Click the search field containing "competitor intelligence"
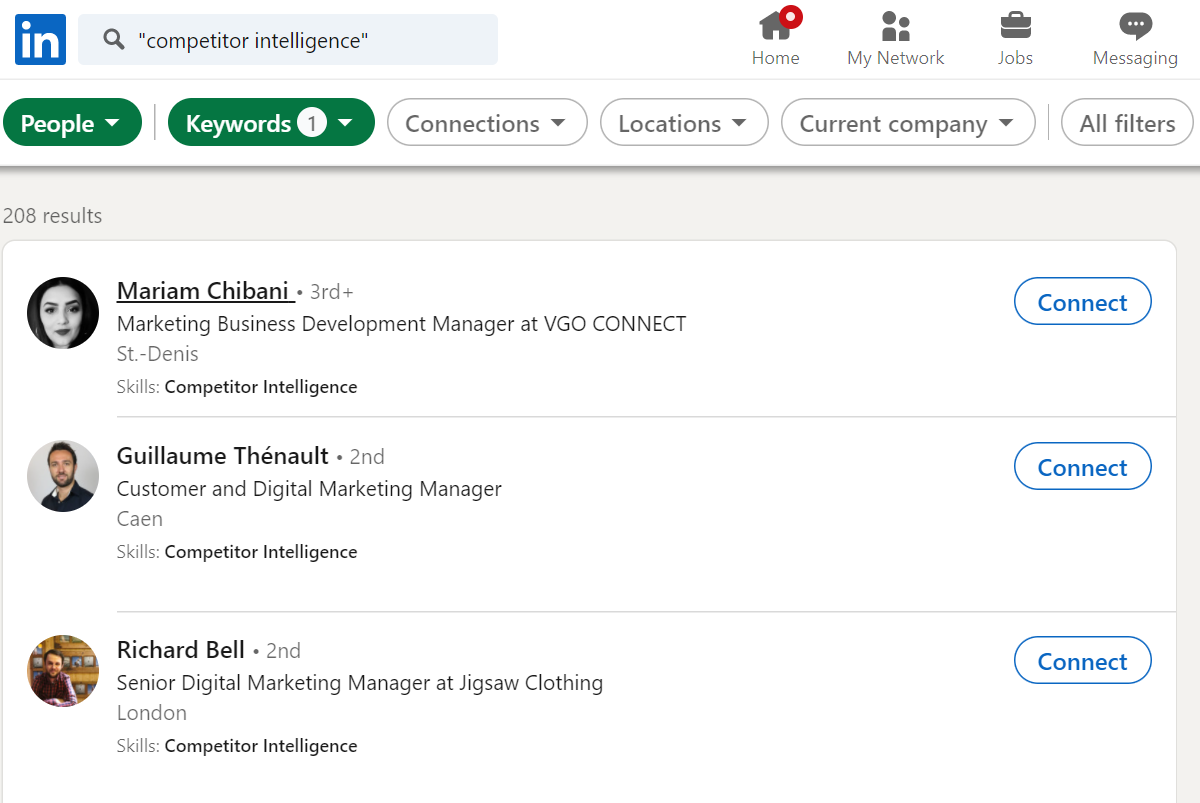This screenshot has height=803, width=1200. tap(288, 40)
